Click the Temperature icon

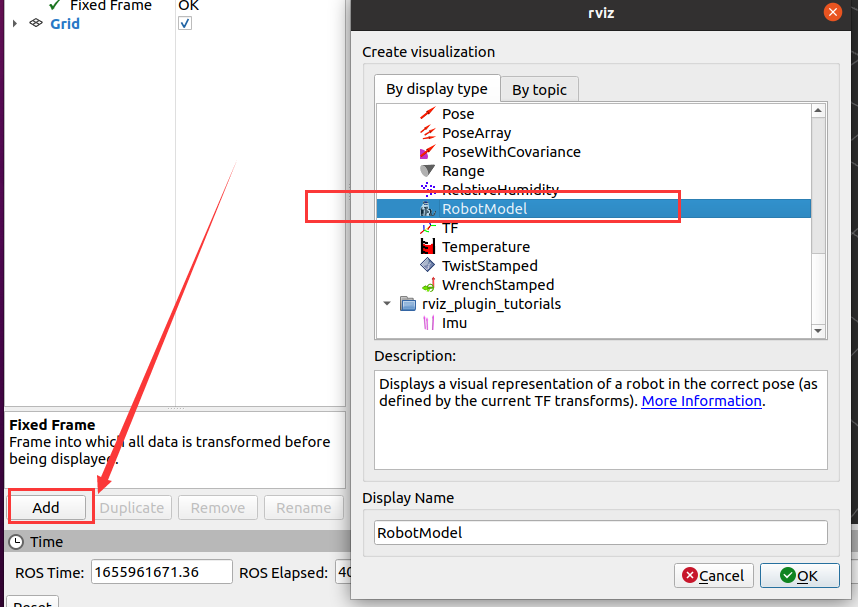[427, 246]
